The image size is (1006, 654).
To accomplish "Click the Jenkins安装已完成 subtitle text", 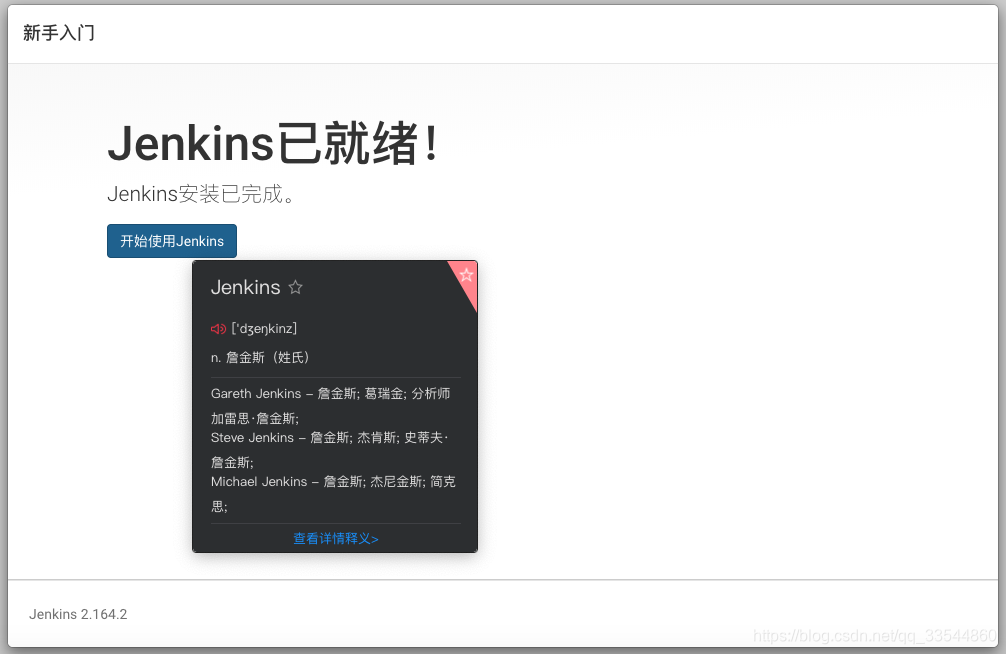I will (202, 194).
